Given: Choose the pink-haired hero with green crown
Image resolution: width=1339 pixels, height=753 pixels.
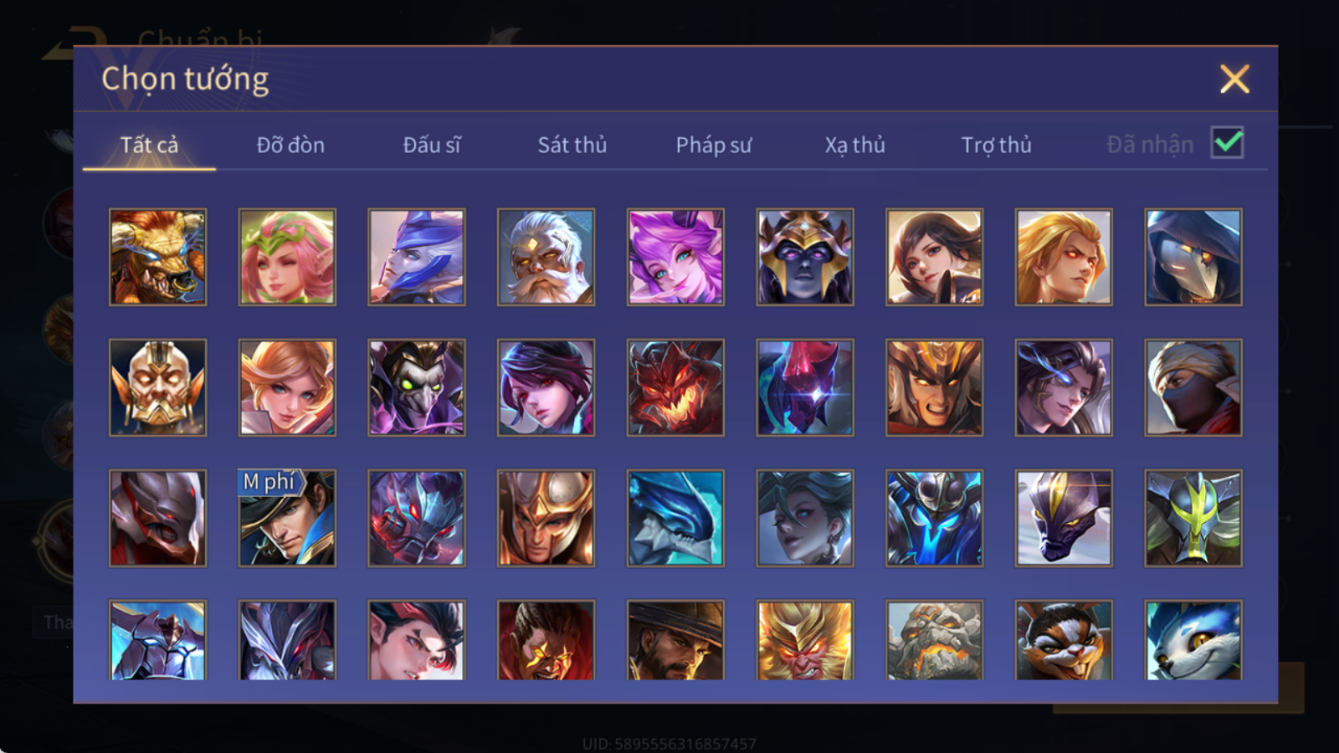Looking at the screenshot, I should pyautogui.click(x=287, y=257).
